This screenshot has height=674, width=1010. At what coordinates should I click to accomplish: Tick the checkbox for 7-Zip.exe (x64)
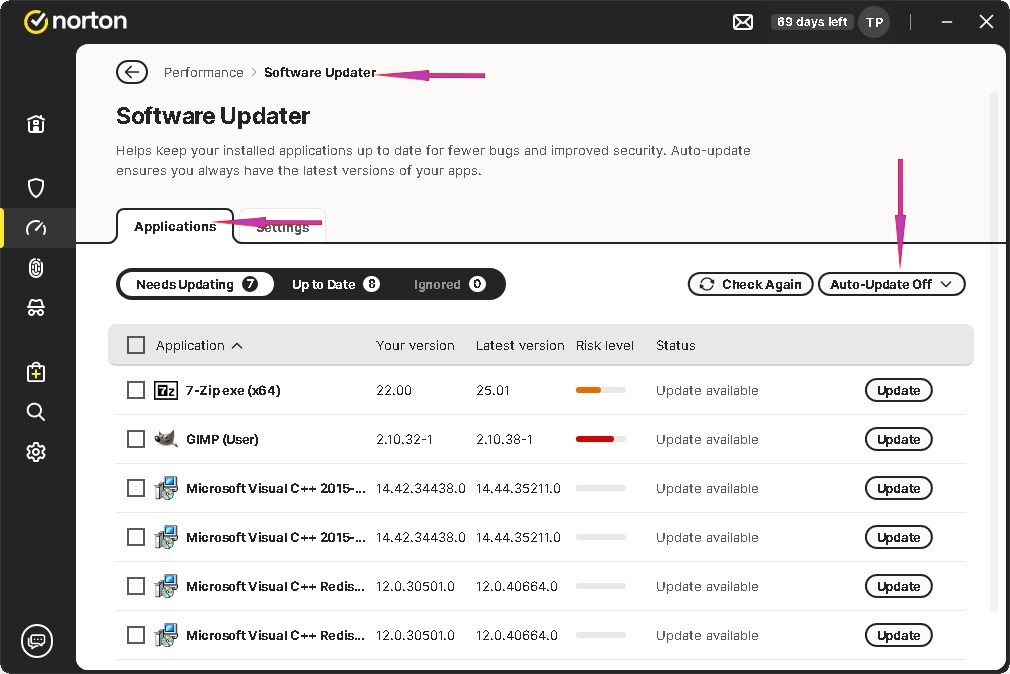(136, 390)
